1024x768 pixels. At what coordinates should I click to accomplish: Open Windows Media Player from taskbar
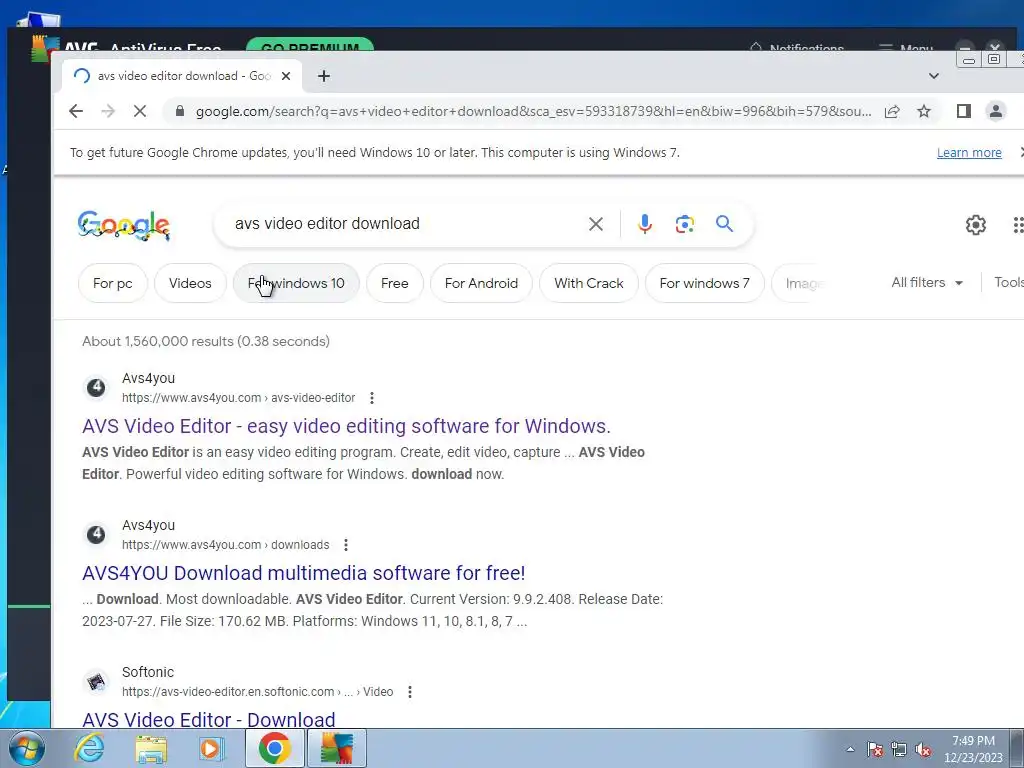point(211,748)
